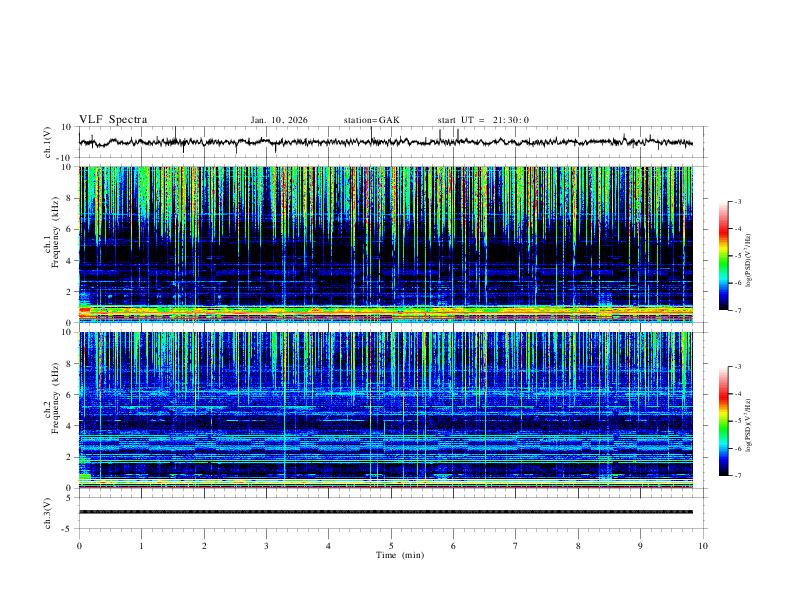Click the 5 minute tick on time axis
The image size is (792, 612).
391,546
